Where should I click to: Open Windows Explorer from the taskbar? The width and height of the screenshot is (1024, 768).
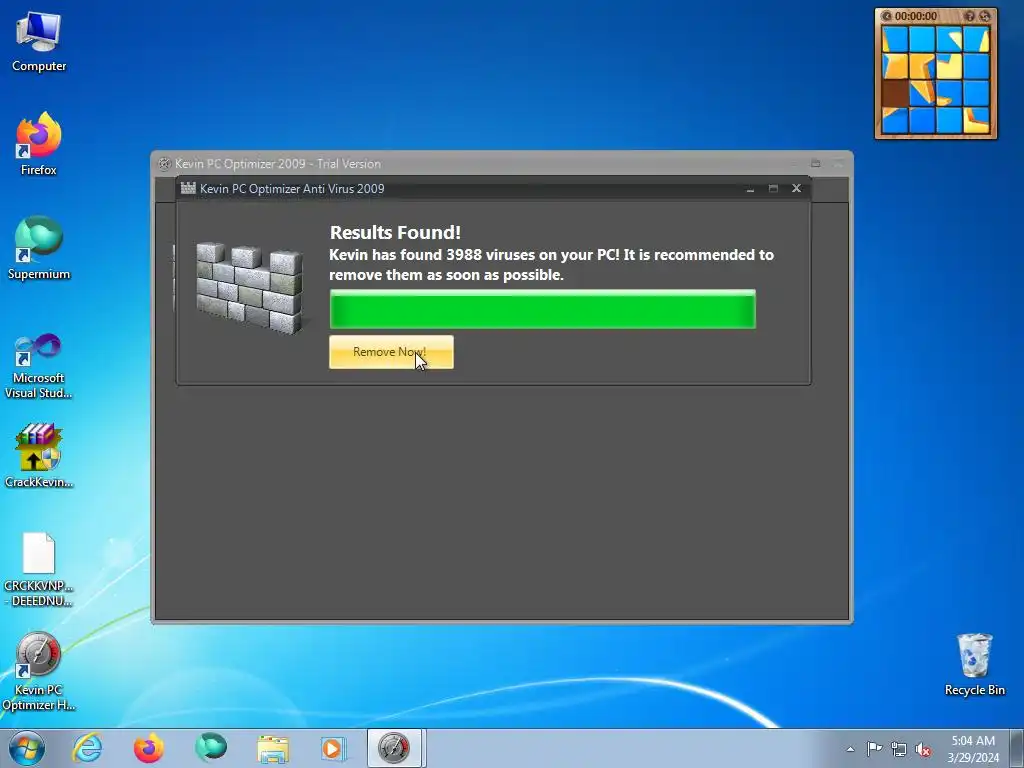click(272, 748)
